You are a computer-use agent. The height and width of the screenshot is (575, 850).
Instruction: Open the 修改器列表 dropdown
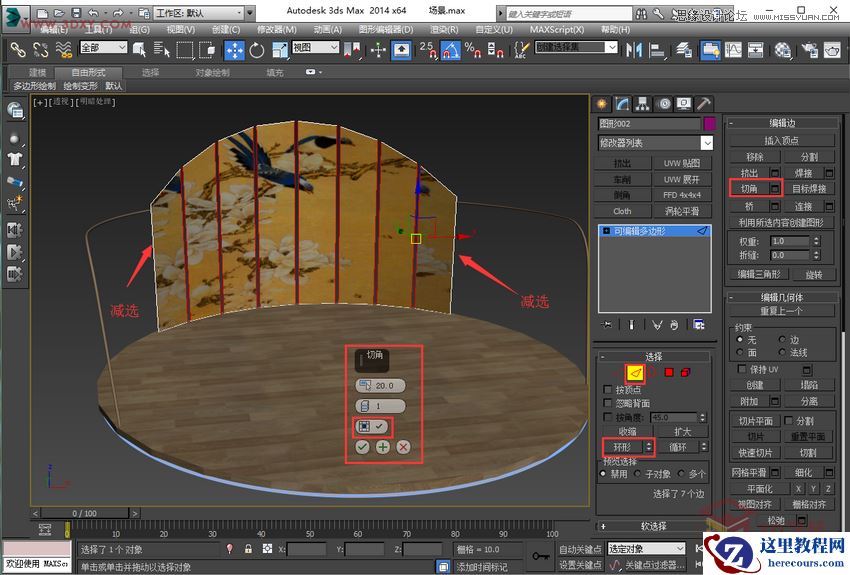point(655,143)
